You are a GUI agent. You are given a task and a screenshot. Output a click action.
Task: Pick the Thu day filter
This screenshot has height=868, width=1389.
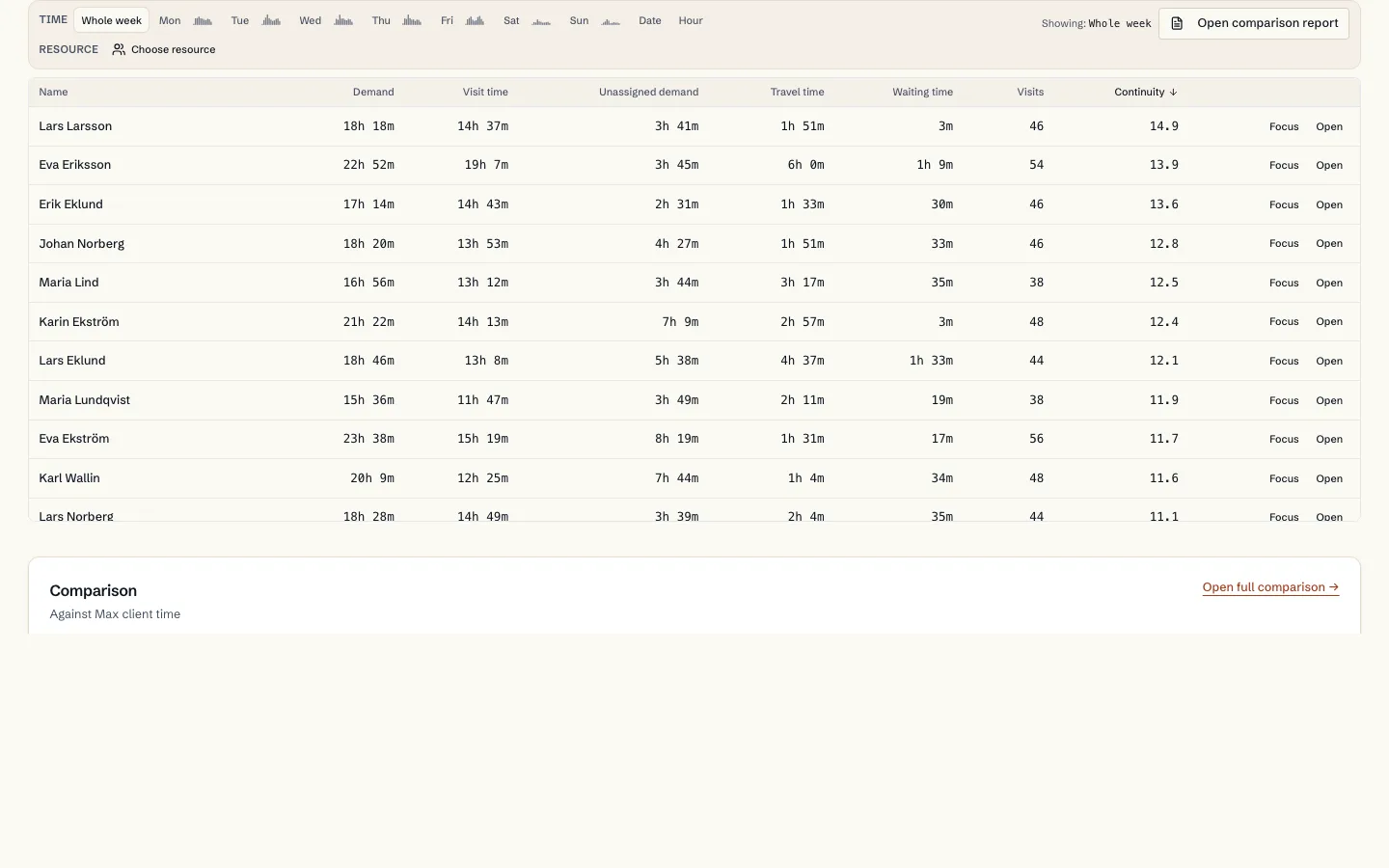(x=396, y=20)
